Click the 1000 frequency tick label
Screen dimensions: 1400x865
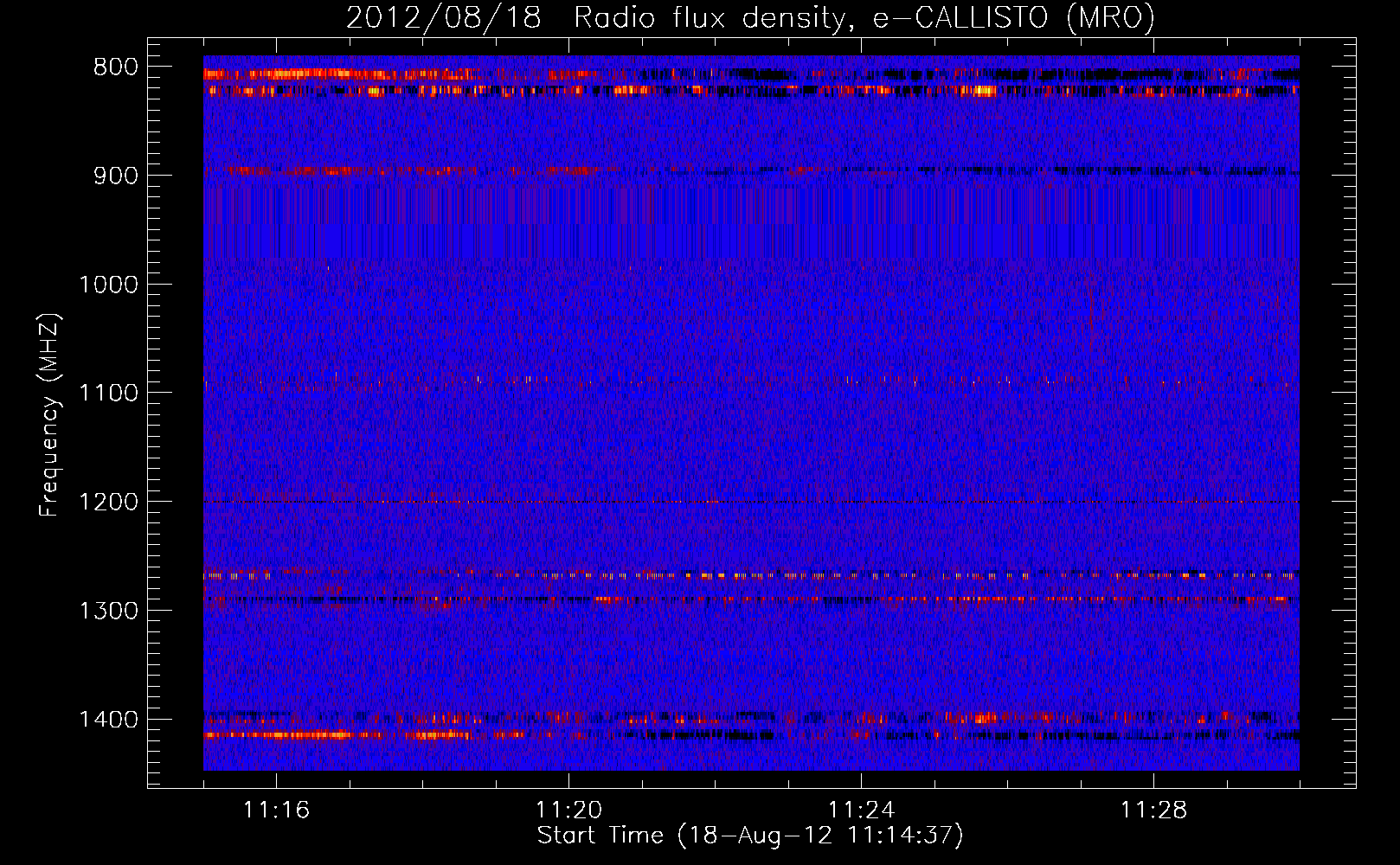tap(108, 285)
